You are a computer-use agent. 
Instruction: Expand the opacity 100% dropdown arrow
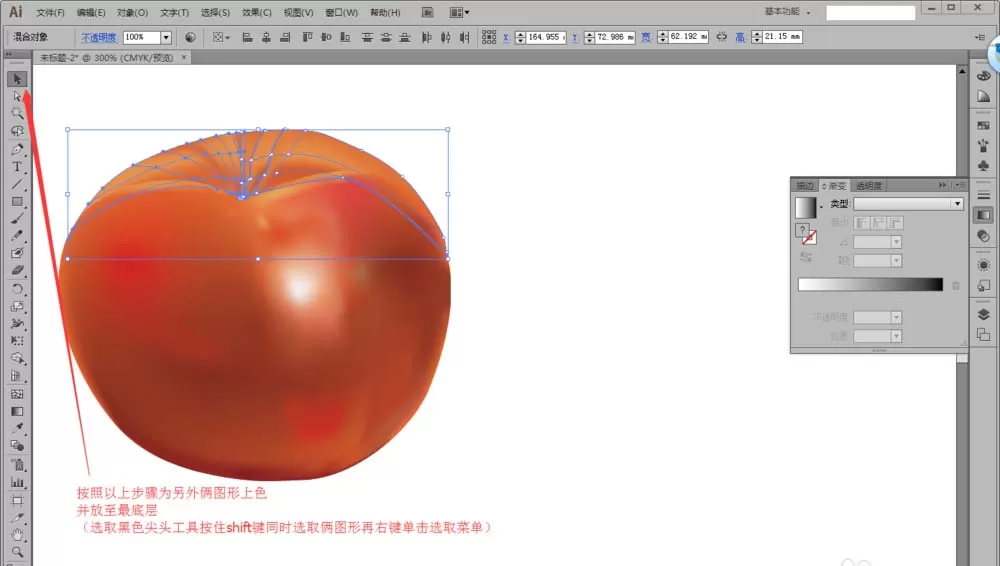[x=166, y=37]
